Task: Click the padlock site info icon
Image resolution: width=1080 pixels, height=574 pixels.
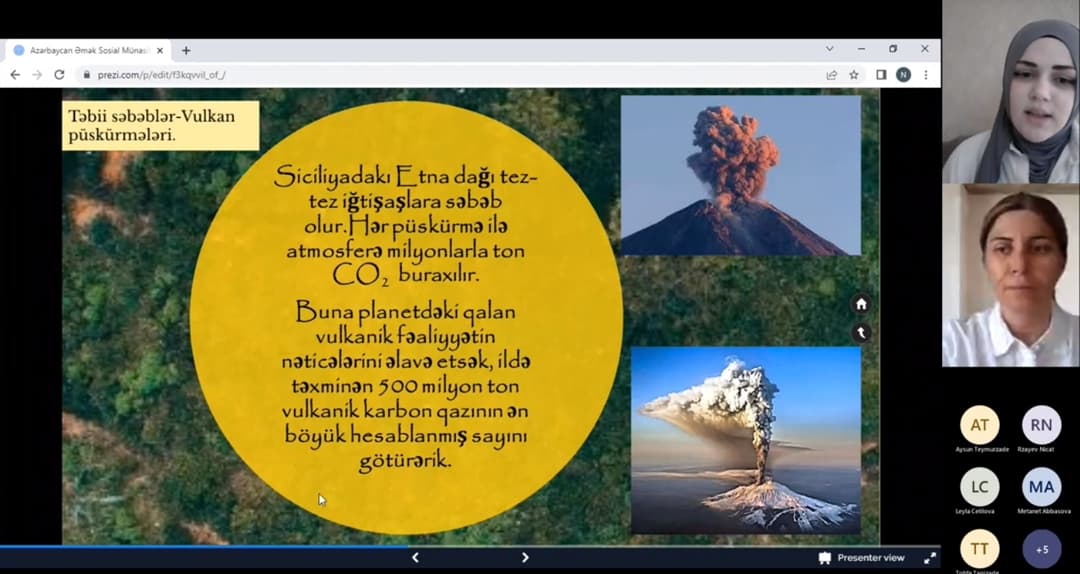Action: tap(87, 74)
